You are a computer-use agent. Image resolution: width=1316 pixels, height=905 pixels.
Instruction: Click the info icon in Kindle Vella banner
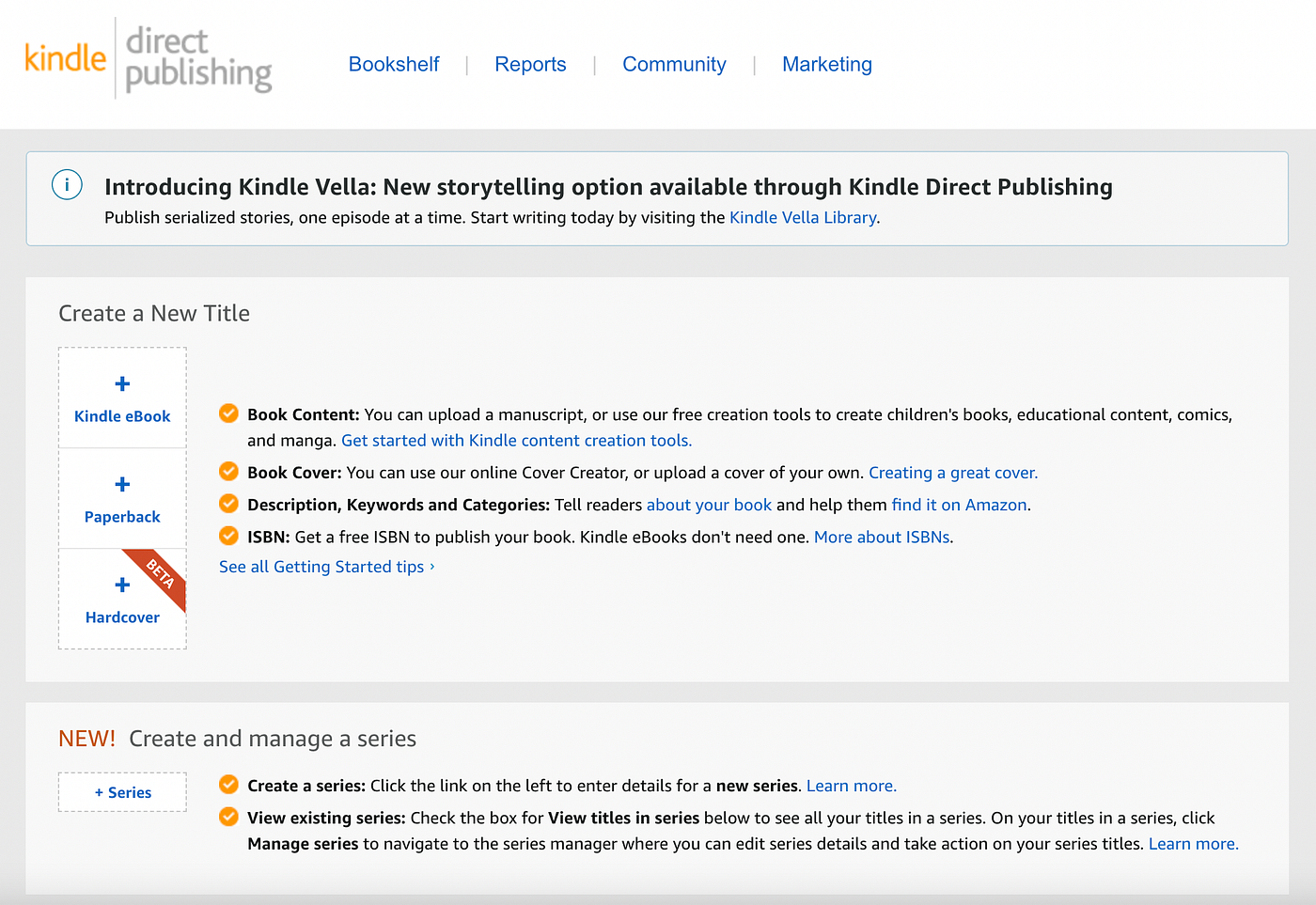click(67, 185)
